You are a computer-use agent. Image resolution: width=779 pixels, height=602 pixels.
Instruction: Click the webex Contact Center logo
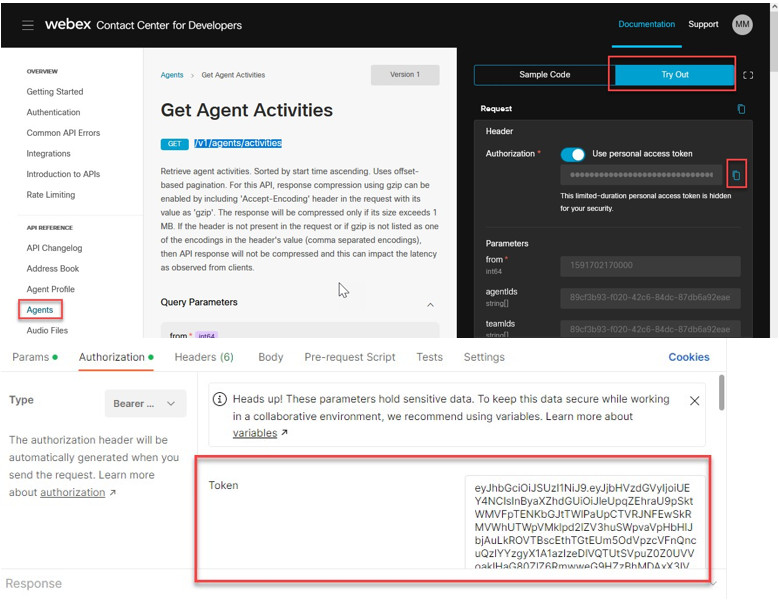(x=144, y=25)
